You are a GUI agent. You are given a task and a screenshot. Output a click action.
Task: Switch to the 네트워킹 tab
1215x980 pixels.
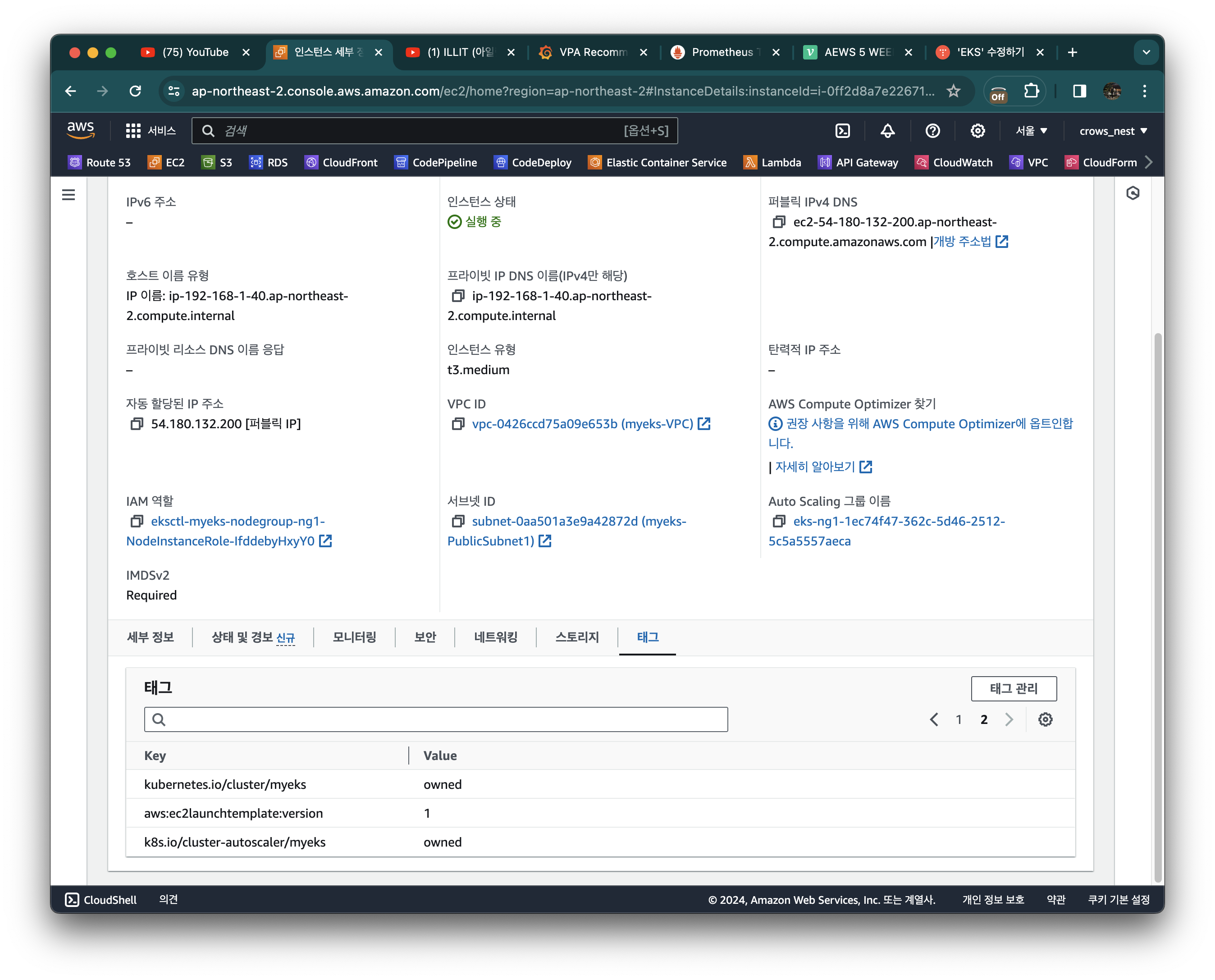495,637
